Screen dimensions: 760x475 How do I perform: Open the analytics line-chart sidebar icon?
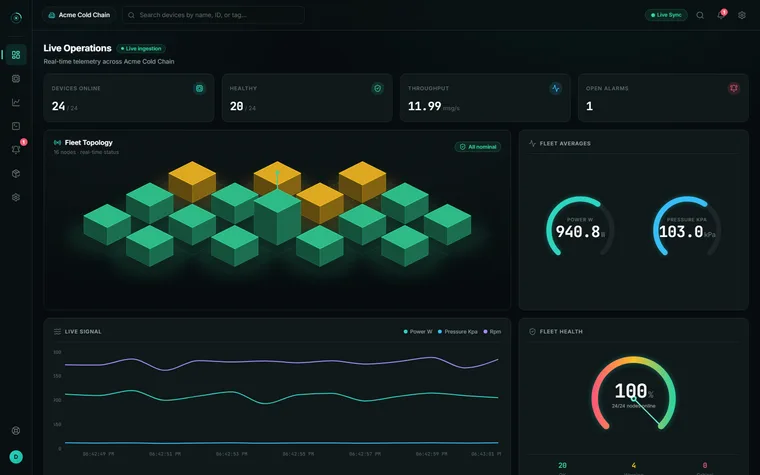click(x=16, y=102)
